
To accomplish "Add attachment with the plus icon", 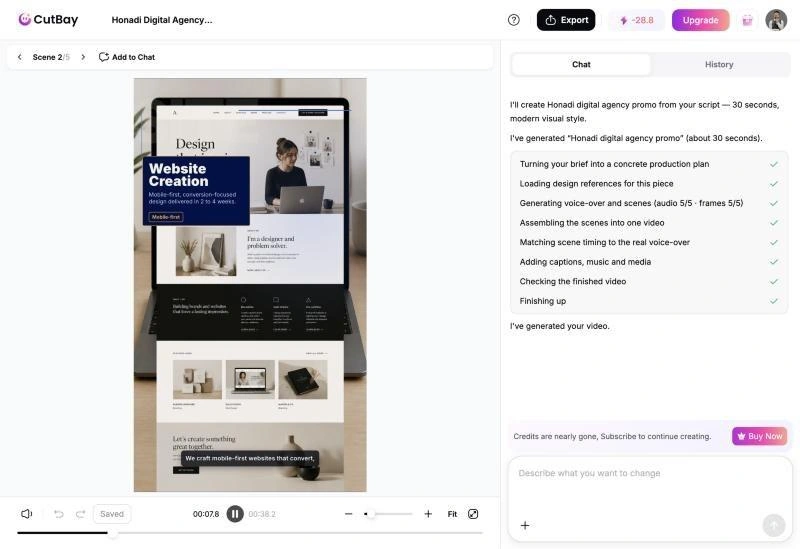I will pyautogui.click(x=525, y=525).
